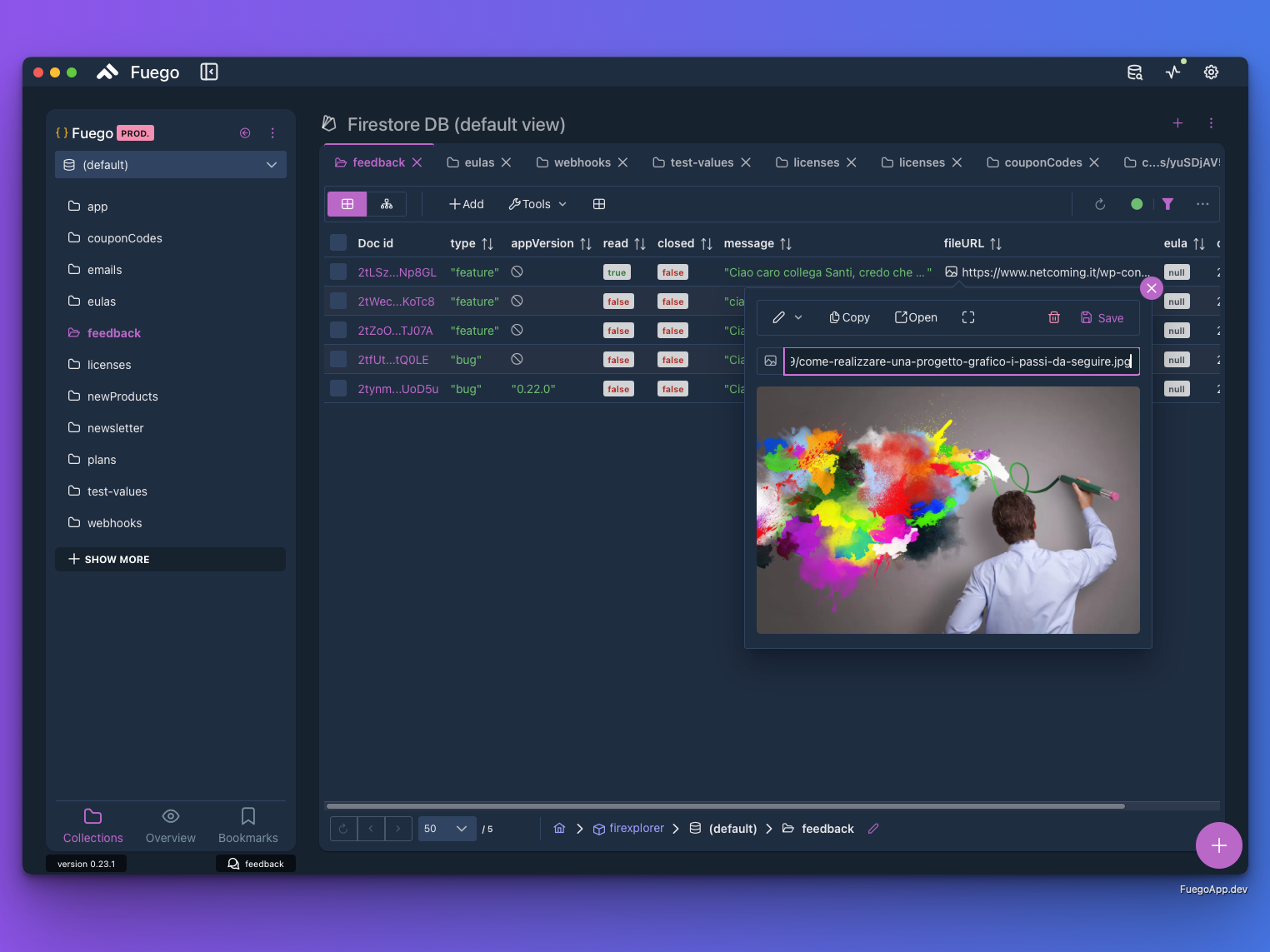The image size is (1270, 952).
Task: Open the Overview section in bottom navigation
Action: (171, 825)
